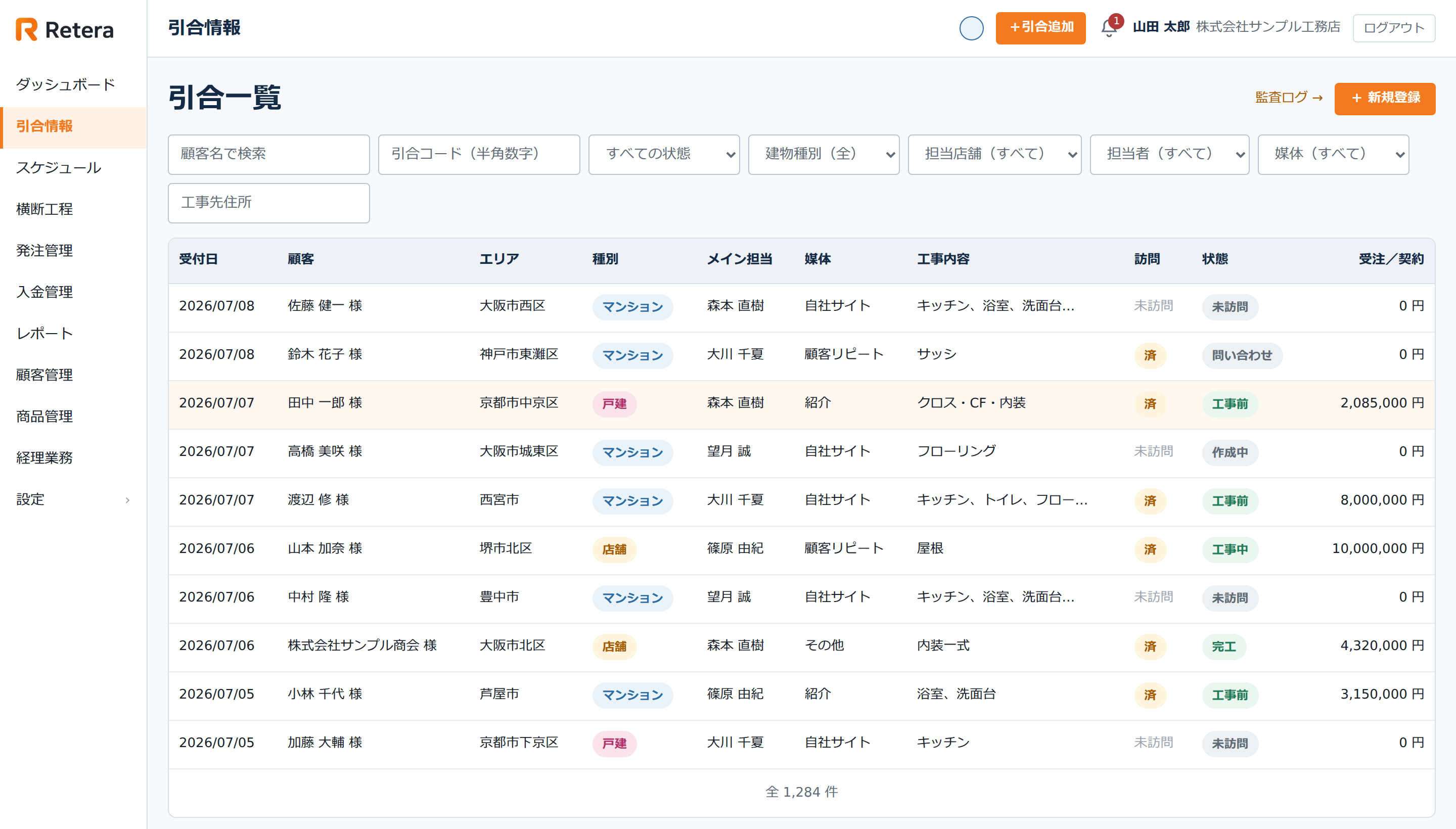The image size is (1456, 829).
Task: Open the すべての状態 status dropdown
Action: [664, 154]
